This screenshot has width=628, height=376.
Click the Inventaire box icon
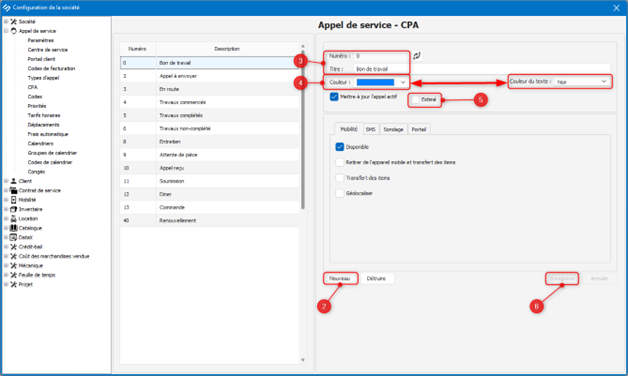[x=14, y=209]
